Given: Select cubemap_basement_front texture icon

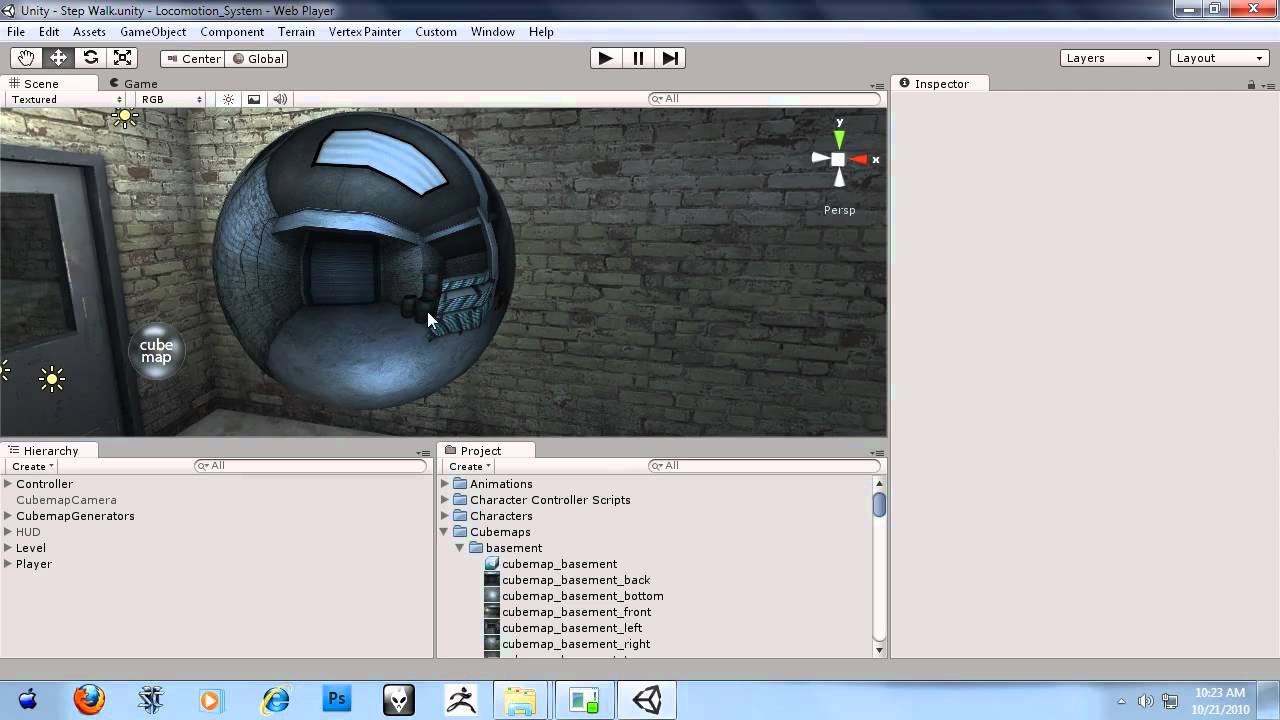Looking at the screenshot, I should pyautogui.click(x=491, y=612).
